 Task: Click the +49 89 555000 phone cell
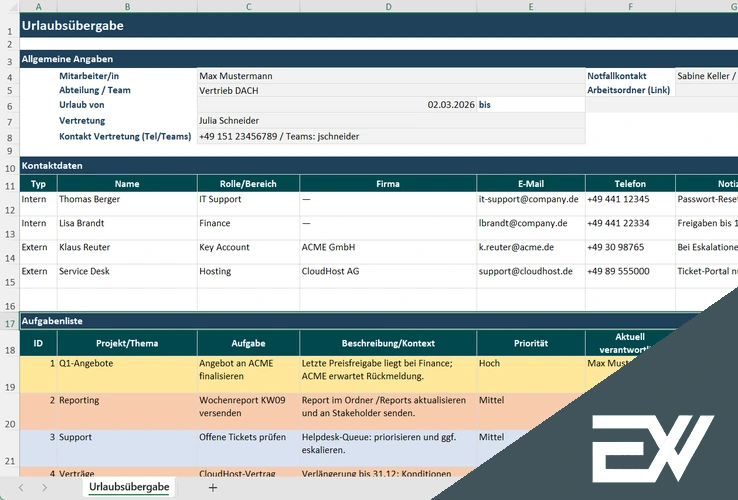630,276
